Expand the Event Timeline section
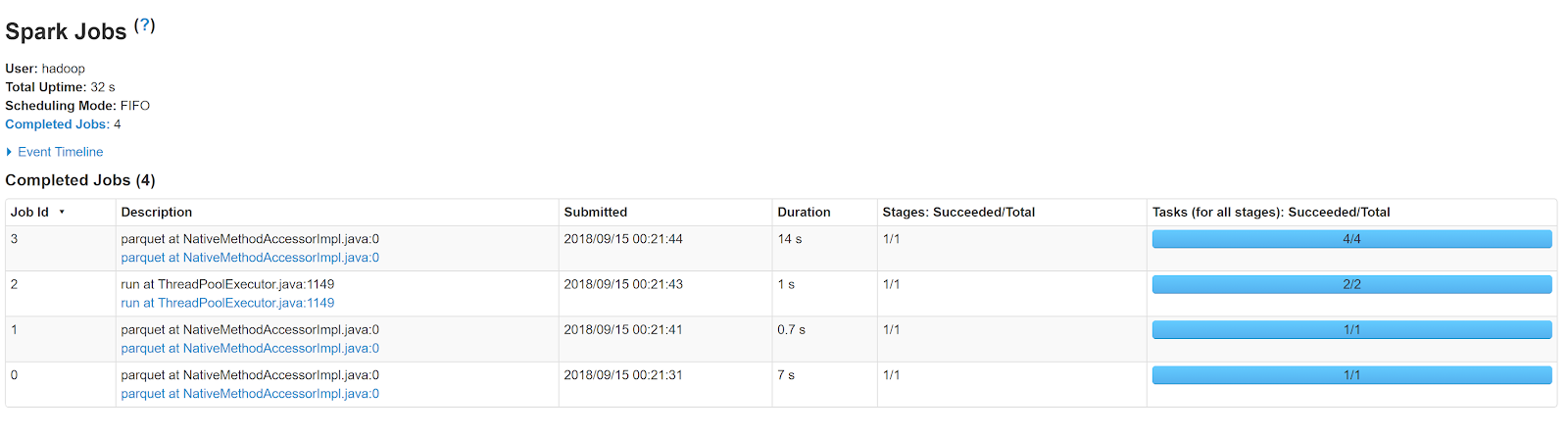This screenshot has height=436, width=1568. 60,152
